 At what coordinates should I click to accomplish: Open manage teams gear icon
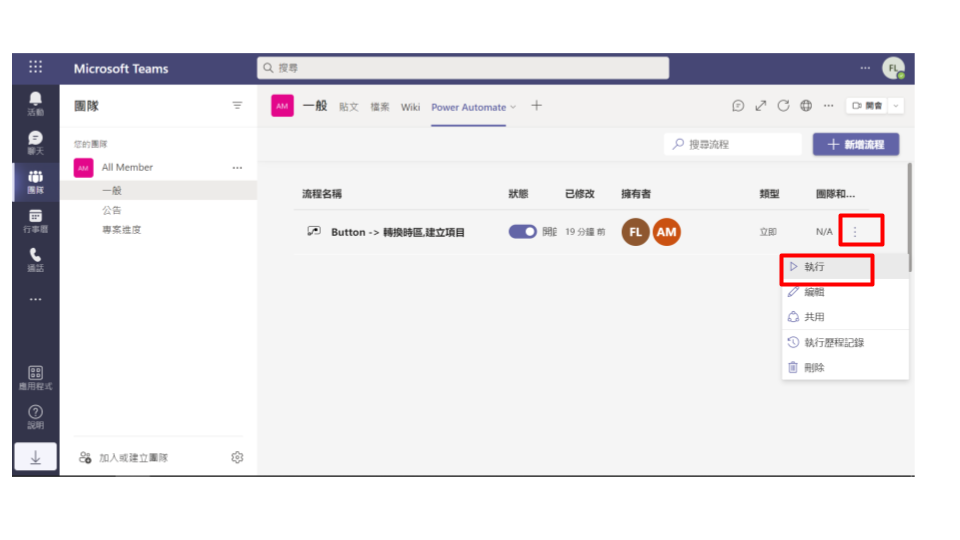pyautogui.click(x=237, y=457)
